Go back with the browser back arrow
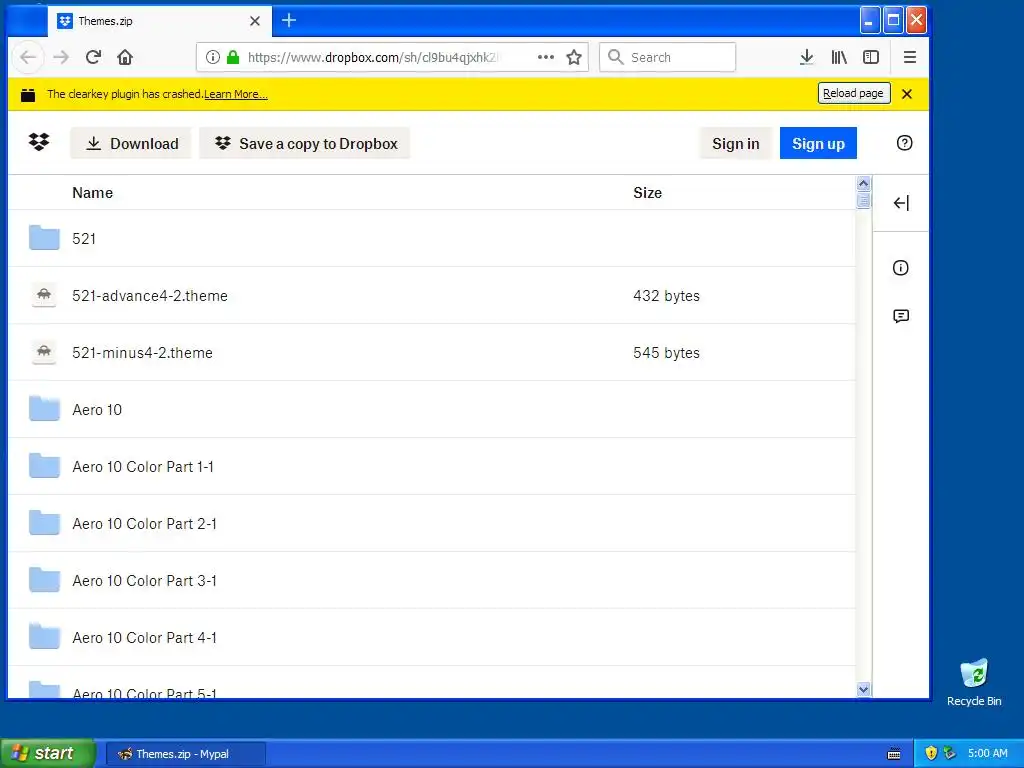 click(x=28, y=57)
